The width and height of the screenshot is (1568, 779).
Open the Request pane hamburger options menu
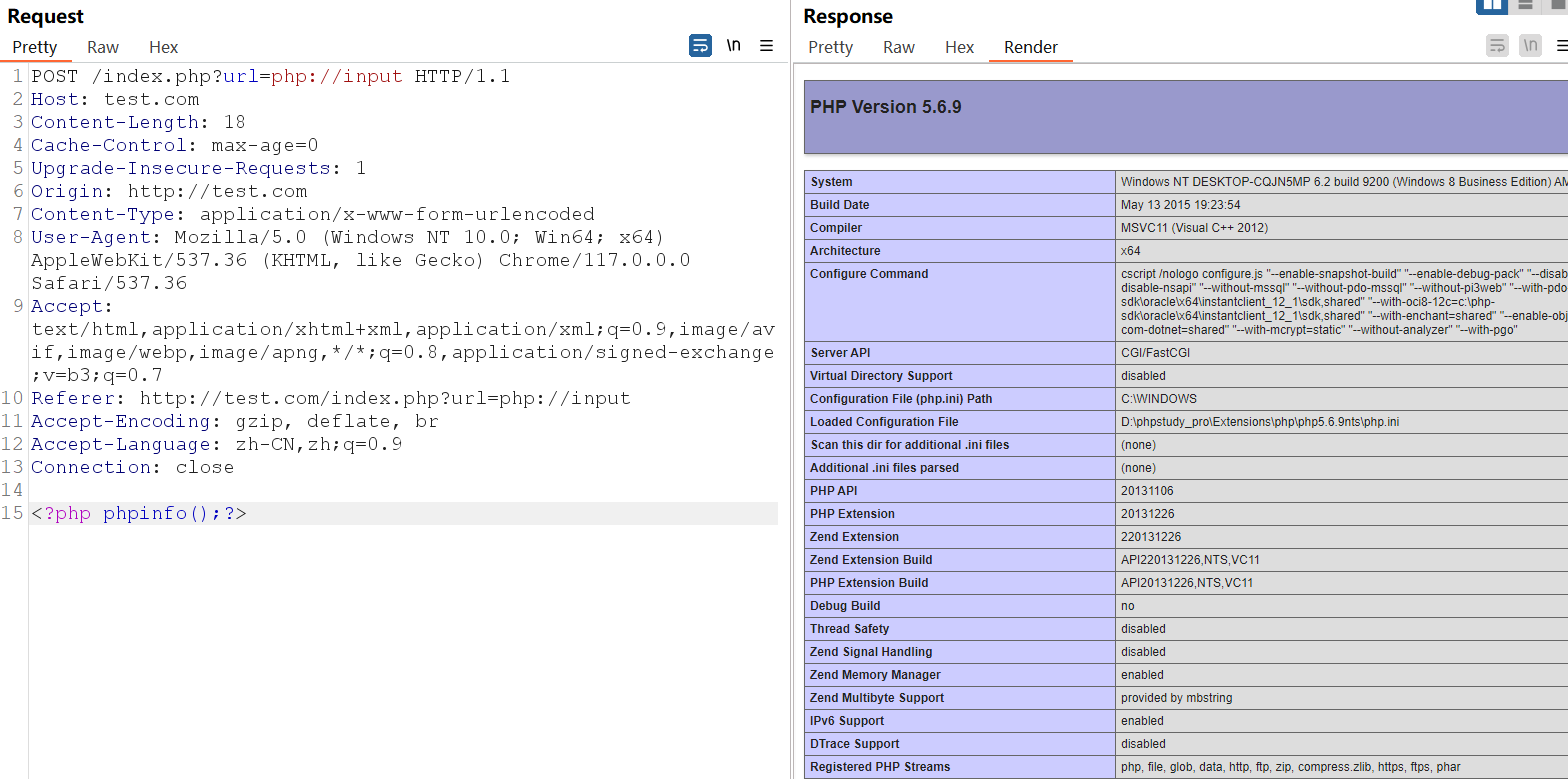pyautogui.click(x=767, y=46)
